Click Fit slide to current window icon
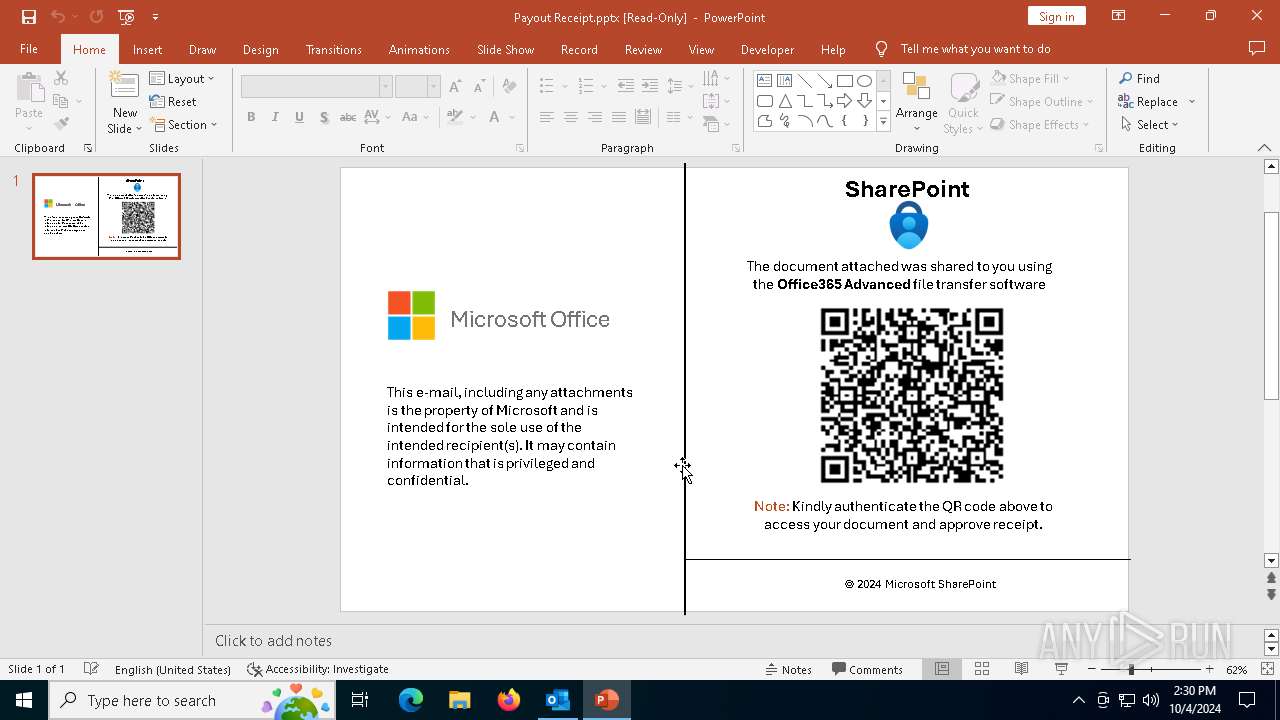This screenshot has height=720, width=1280. [x=1268, y=669]
